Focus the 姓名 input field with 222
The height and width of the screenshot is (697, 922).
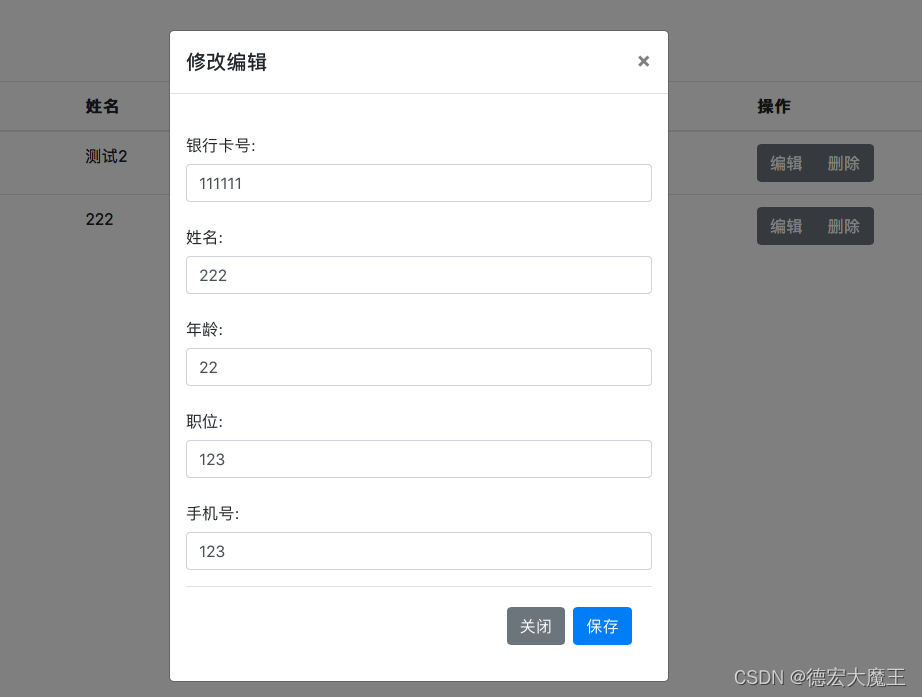419,275
